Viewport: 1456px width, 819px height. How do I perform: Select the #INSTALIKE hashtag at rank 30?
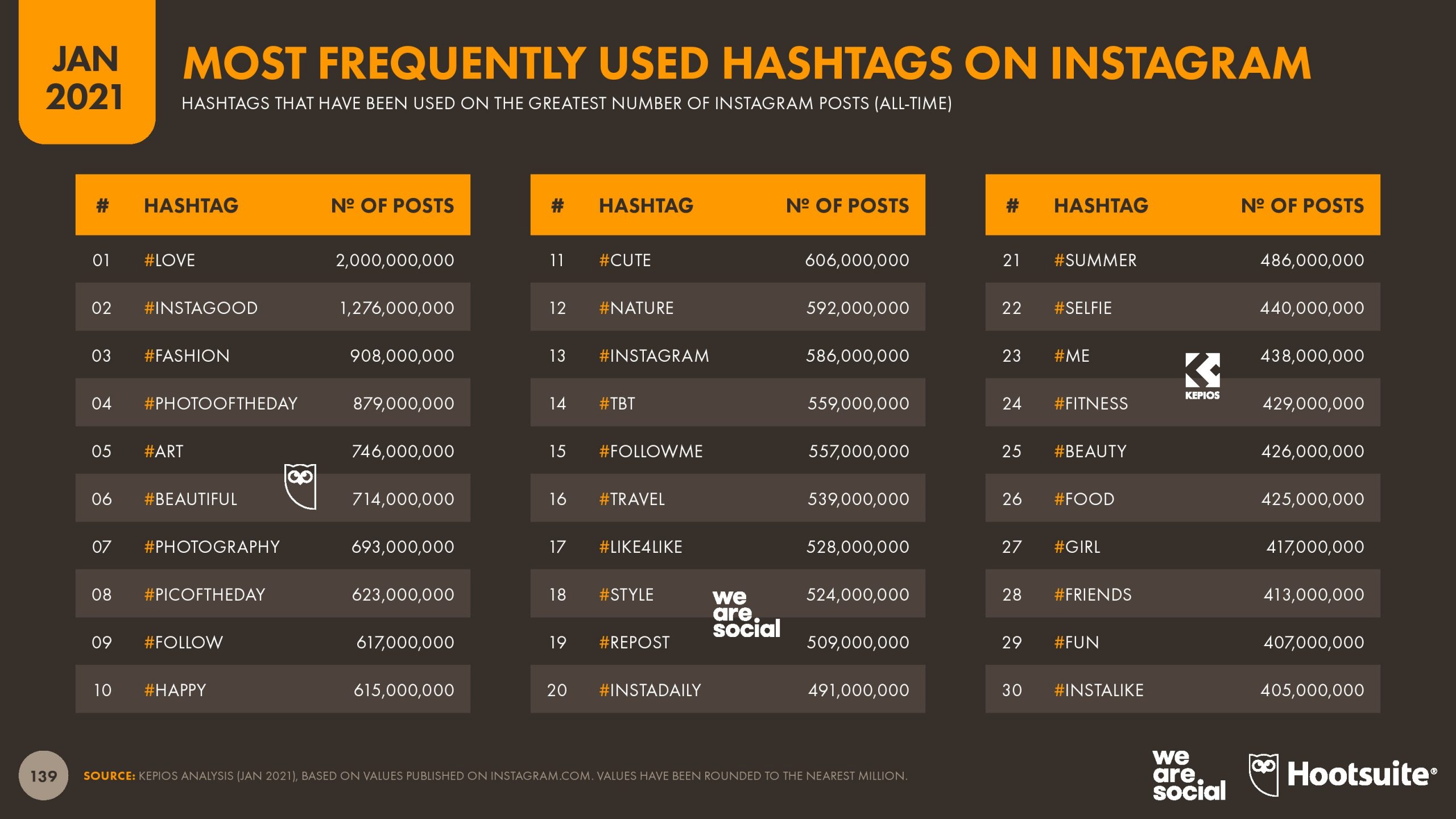click(x=1098, y=690)
